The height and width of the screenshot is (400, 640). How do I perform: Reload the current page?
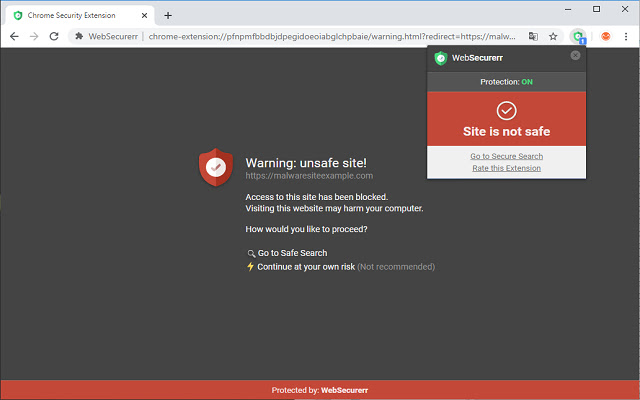(54, 36)
